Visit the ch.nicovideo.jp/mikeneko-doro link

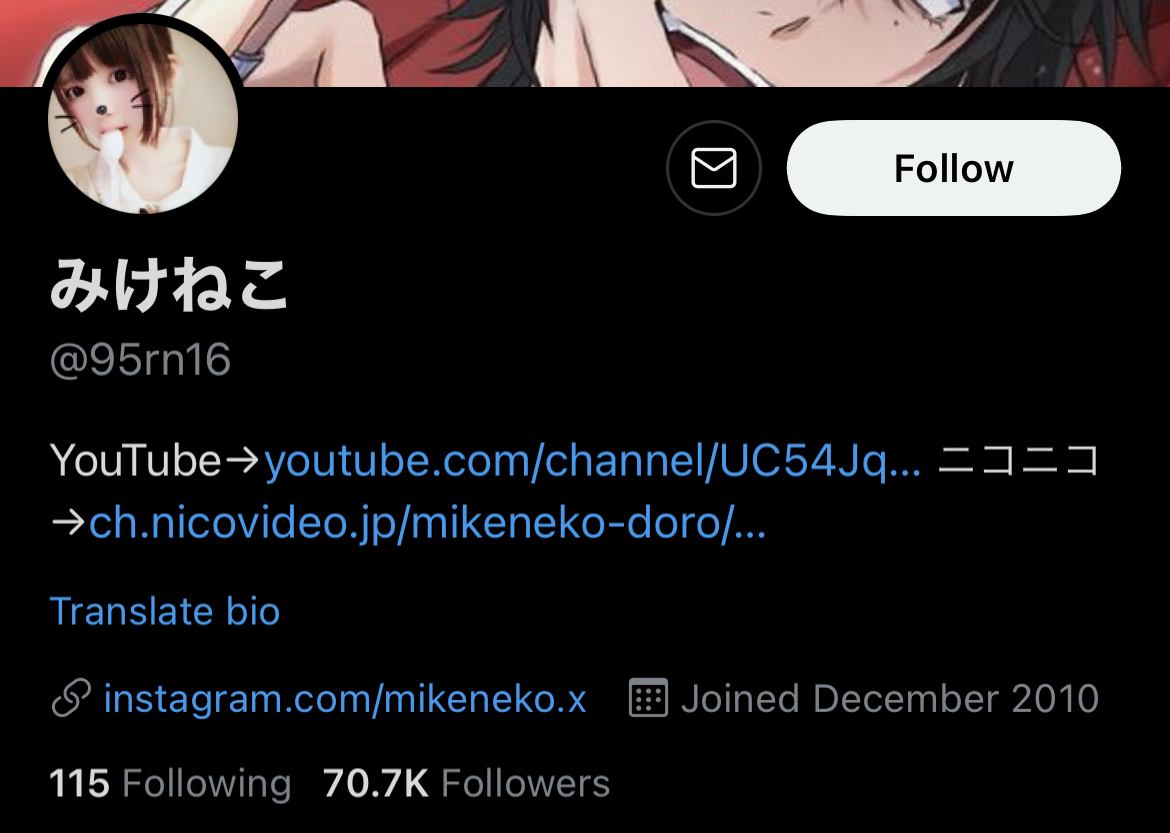pyautogui.click(x=427, y=523)
